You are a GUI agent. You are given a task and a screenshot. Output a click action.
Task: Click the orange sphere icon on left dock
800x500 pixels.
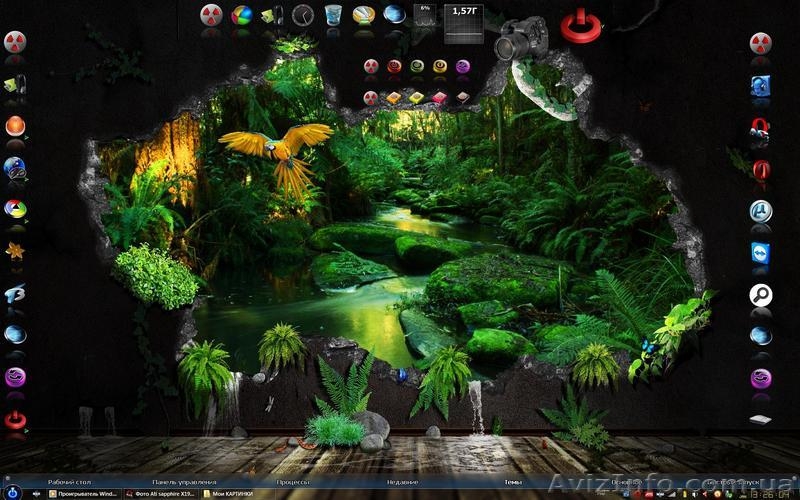(x=15, y=126)
